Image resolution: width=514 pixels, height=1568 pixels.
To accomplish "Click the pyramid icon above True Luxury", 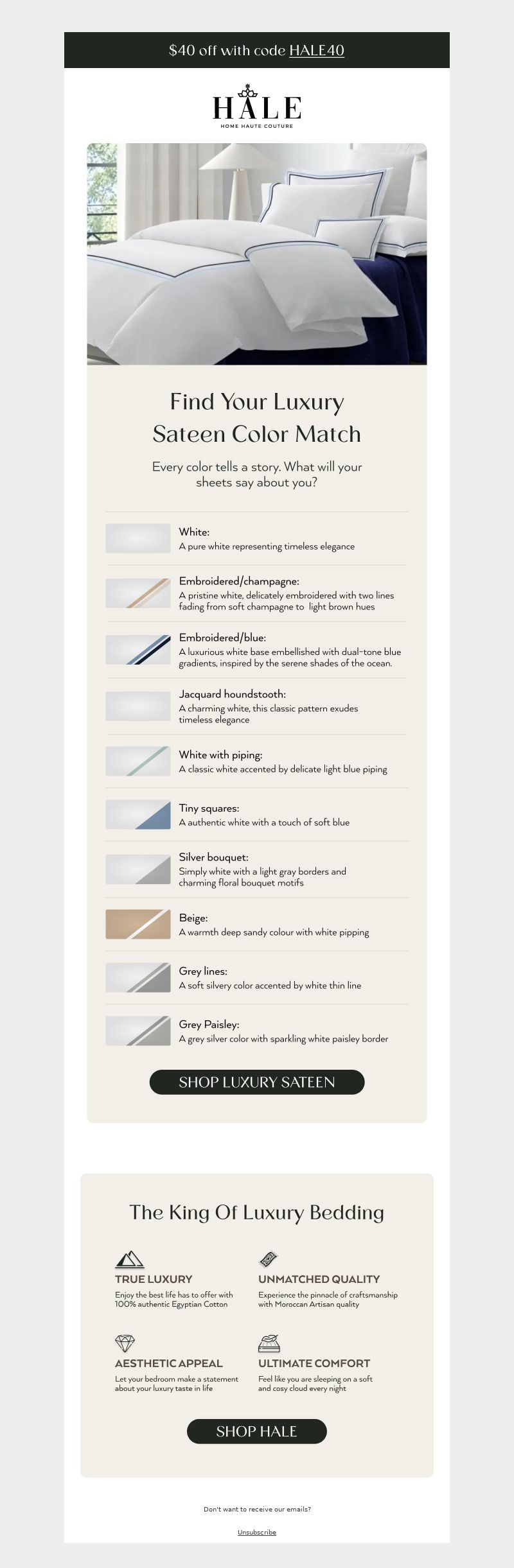I will [129, 1259].
